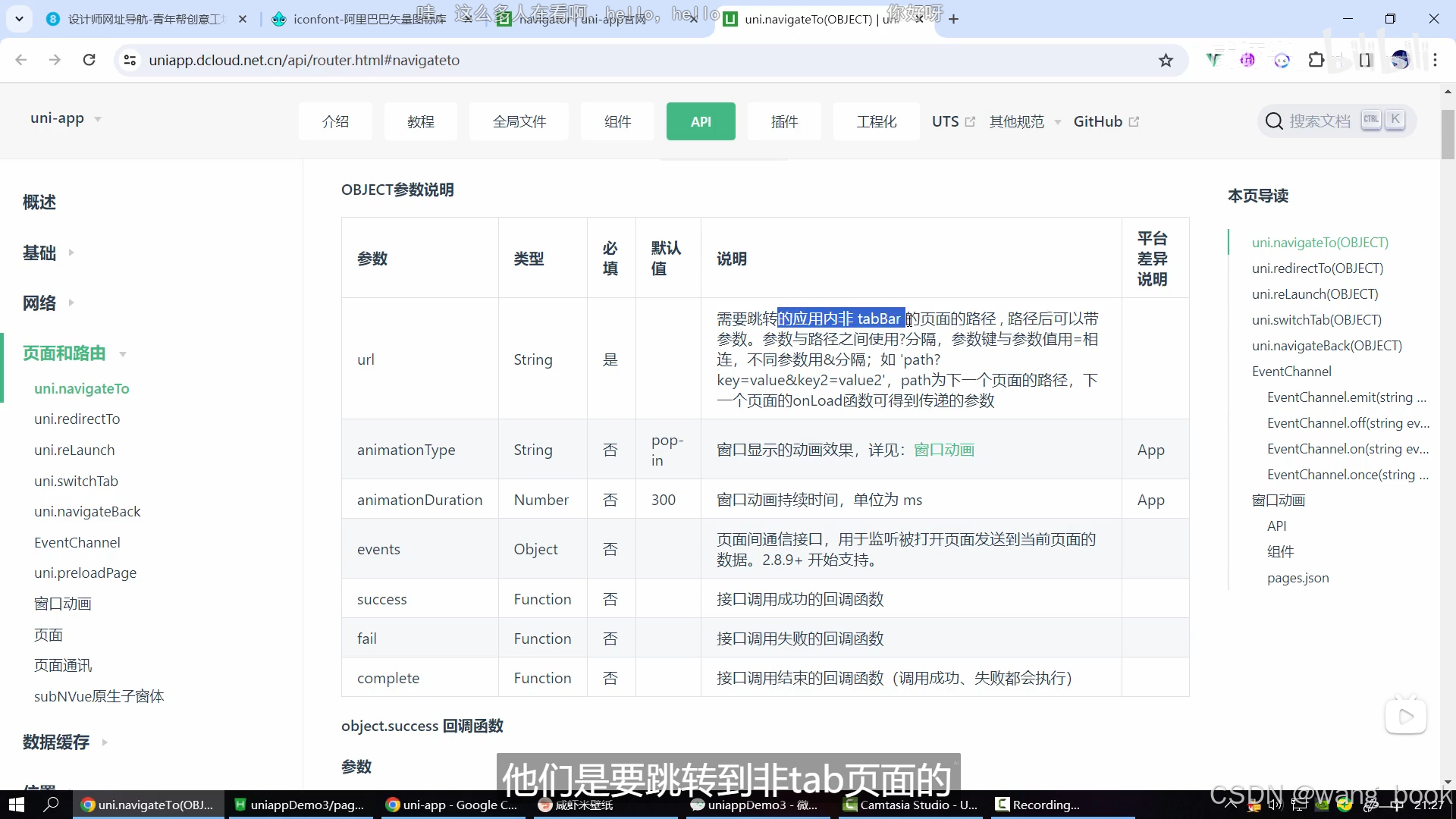Open EventChannel in sidebar
The width and height of the screenshot is (1456, 819).
[77, 542]
